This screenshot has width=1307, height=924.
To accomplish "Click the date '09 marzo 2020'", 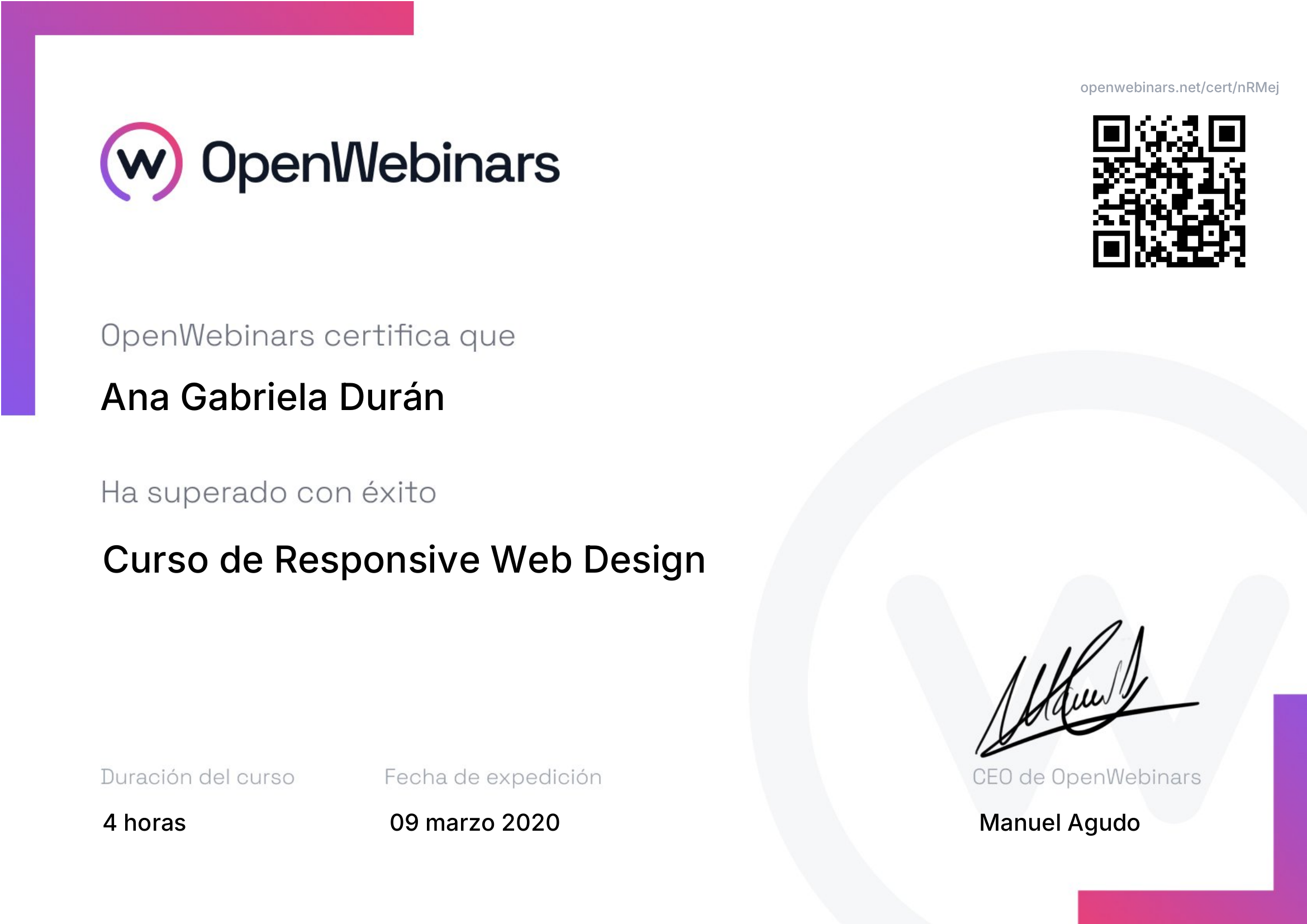I will (x=475, y=823).
